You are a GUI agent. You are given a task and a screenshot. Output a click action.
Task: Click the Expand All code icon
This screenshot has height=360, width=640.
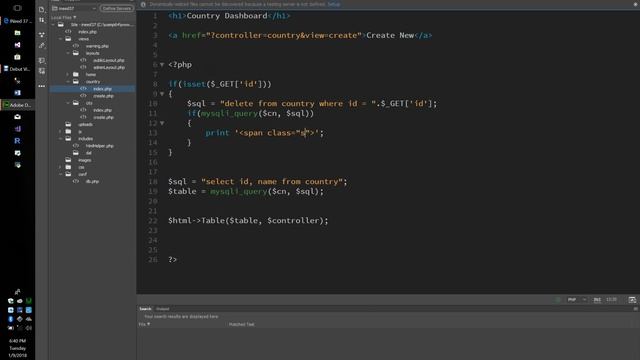coord(42,35)
